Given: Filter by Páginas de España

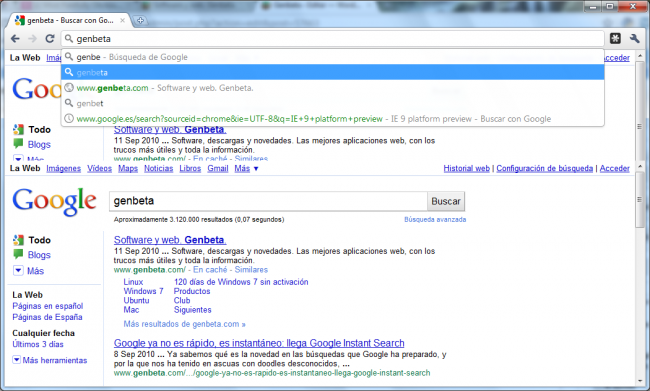Looking at the screenshot, I should tap(47, 317).
